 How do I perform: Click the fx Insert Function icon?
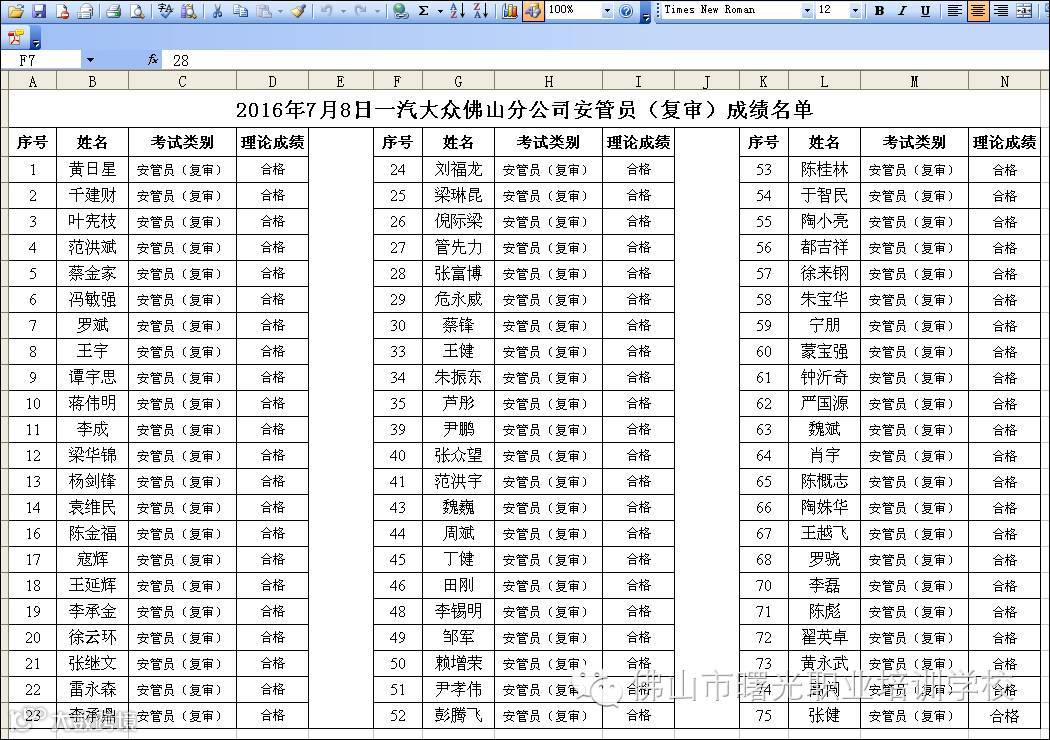tap(153, 60)
